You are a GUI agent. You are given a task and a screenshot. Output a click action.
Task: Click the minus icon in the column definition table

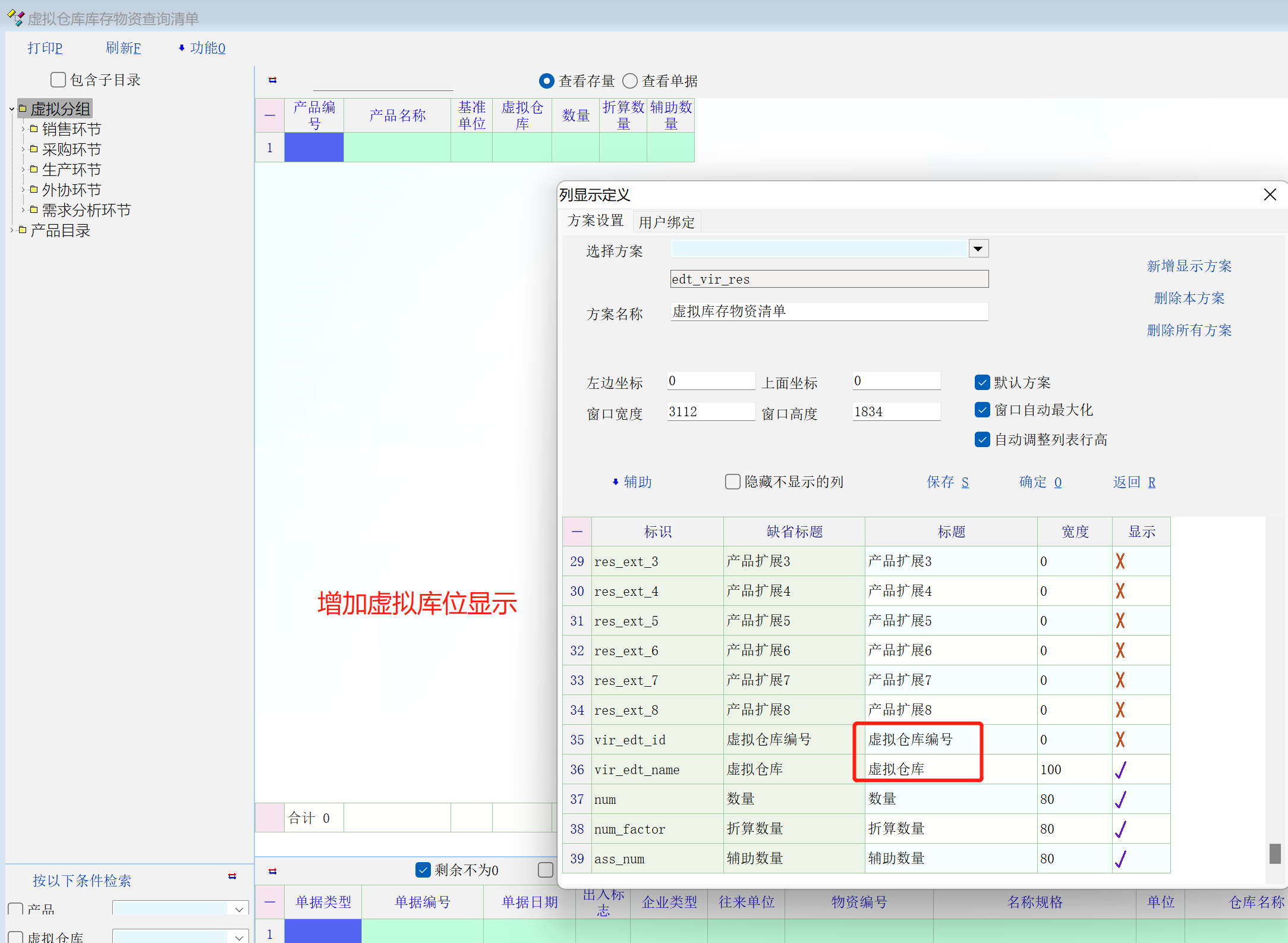(577, 532)
